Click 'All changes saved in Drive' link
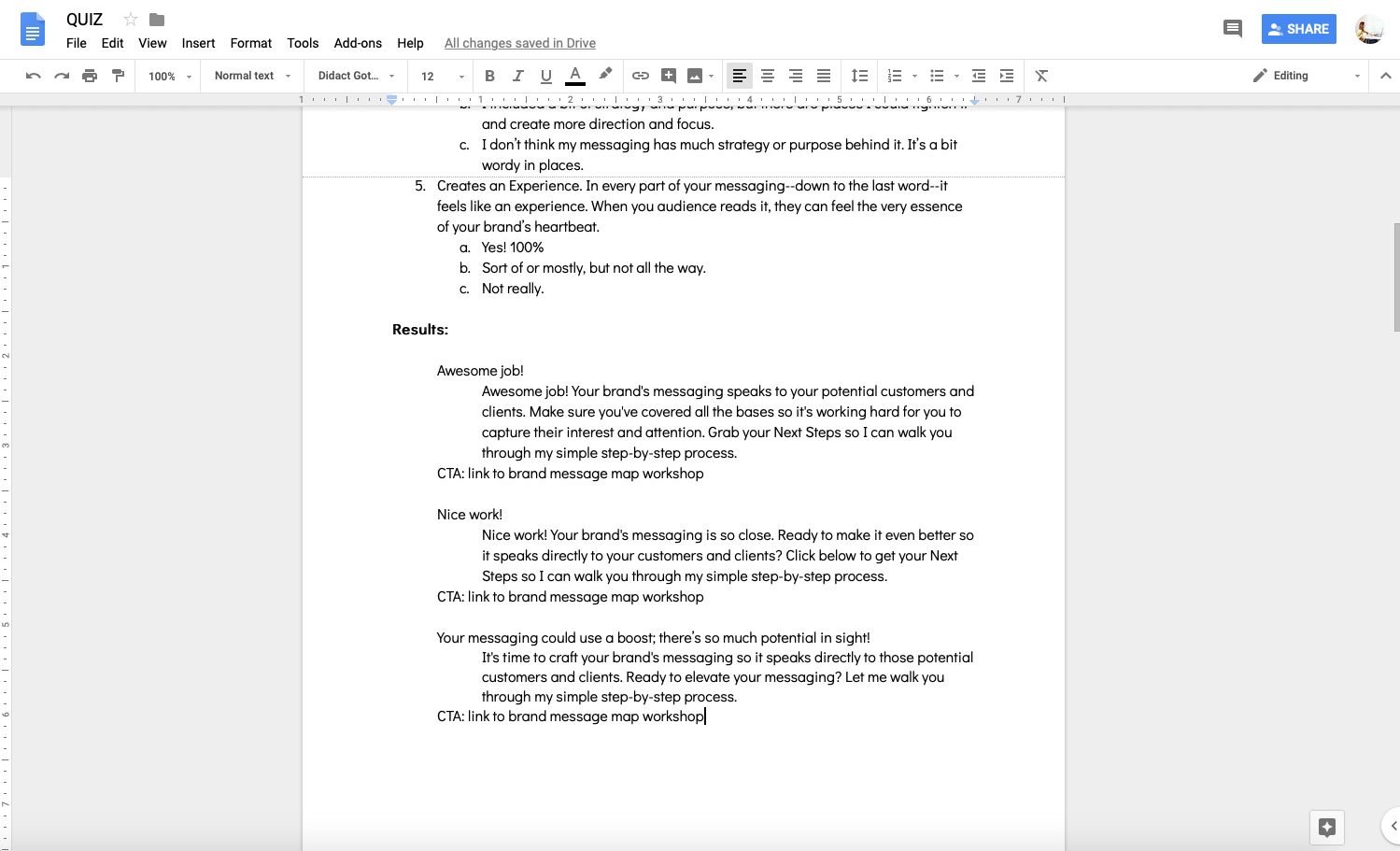 pyautogui.click(x=520, y=43)
